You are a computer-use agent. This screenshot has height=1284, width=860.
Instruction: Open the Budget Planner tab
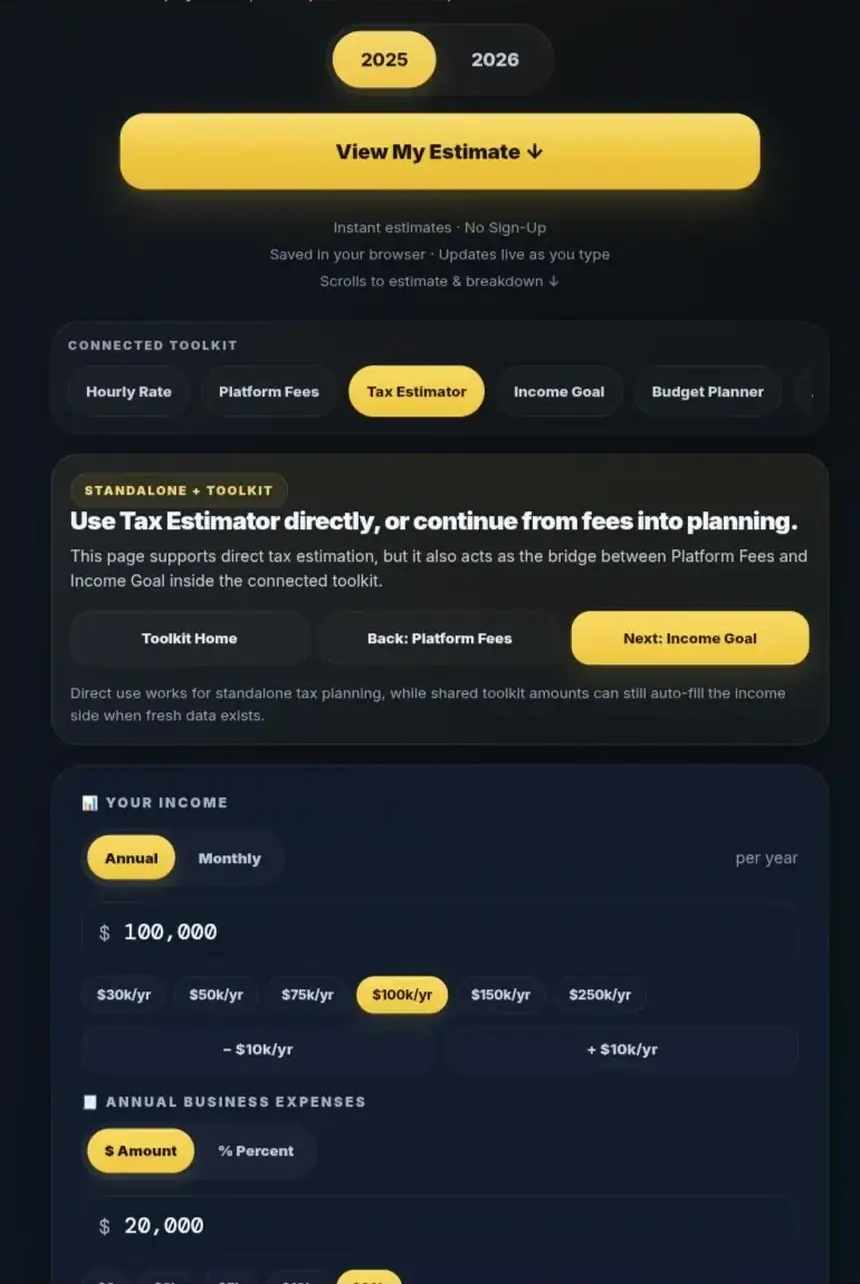pyautogui.click(x=707, y=392)
